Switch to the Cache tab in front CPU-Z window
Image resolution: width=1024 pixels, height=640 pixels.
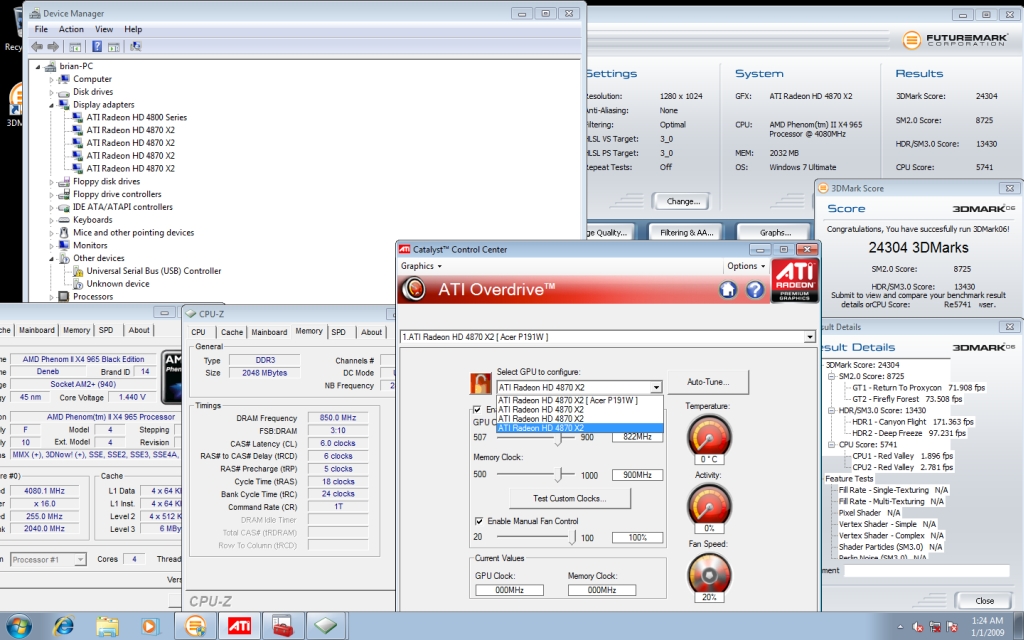coord(231,332)
